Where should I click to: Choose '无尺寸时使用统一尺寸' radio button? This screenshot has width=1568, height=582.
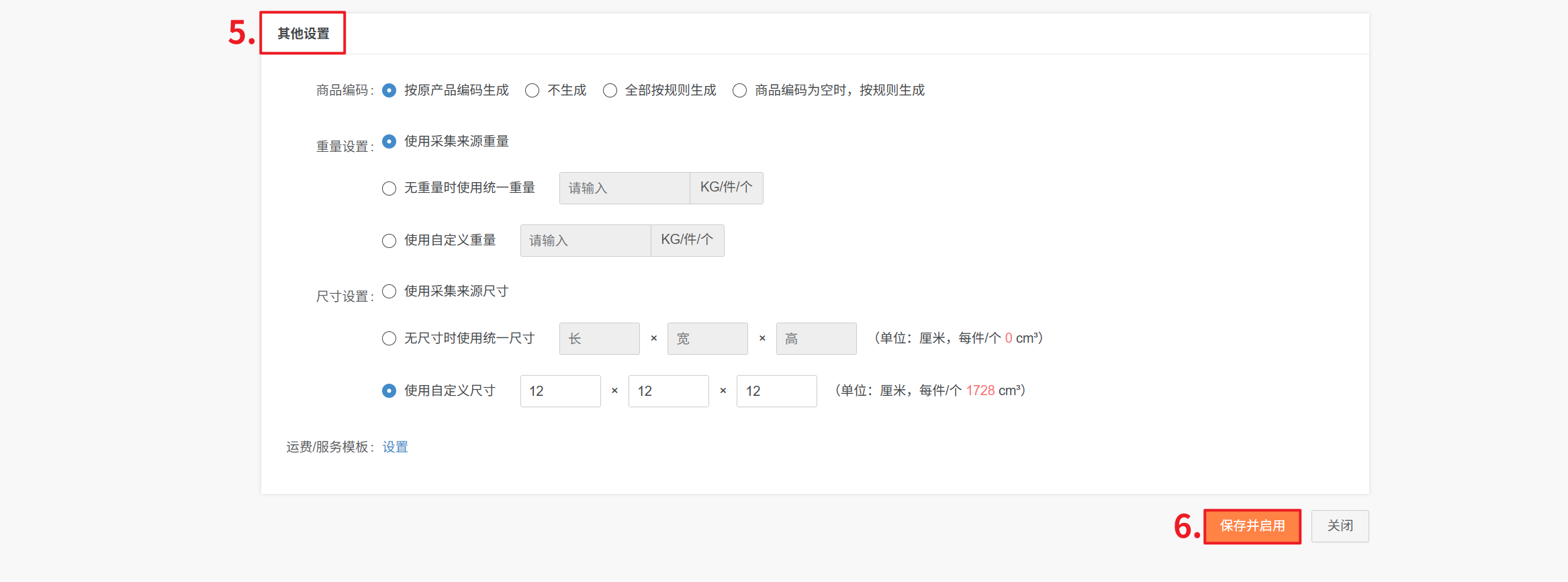[389, 339]
